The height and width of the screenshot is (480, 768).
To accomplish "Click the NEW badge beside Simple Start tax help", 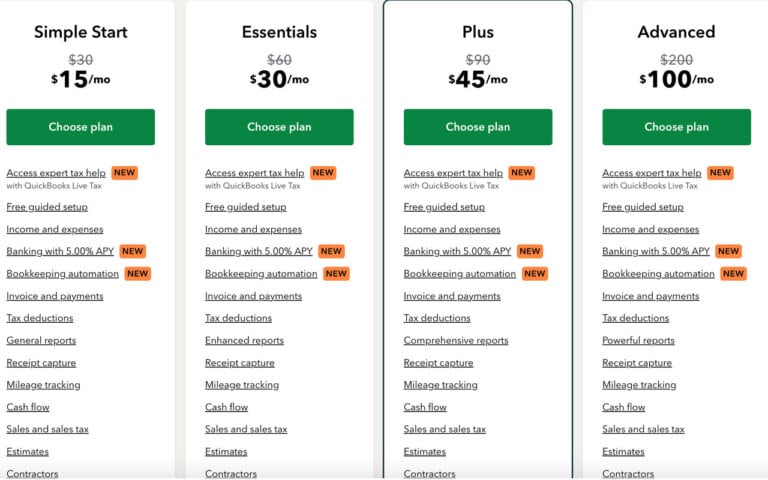I will [x=124, y=173].
